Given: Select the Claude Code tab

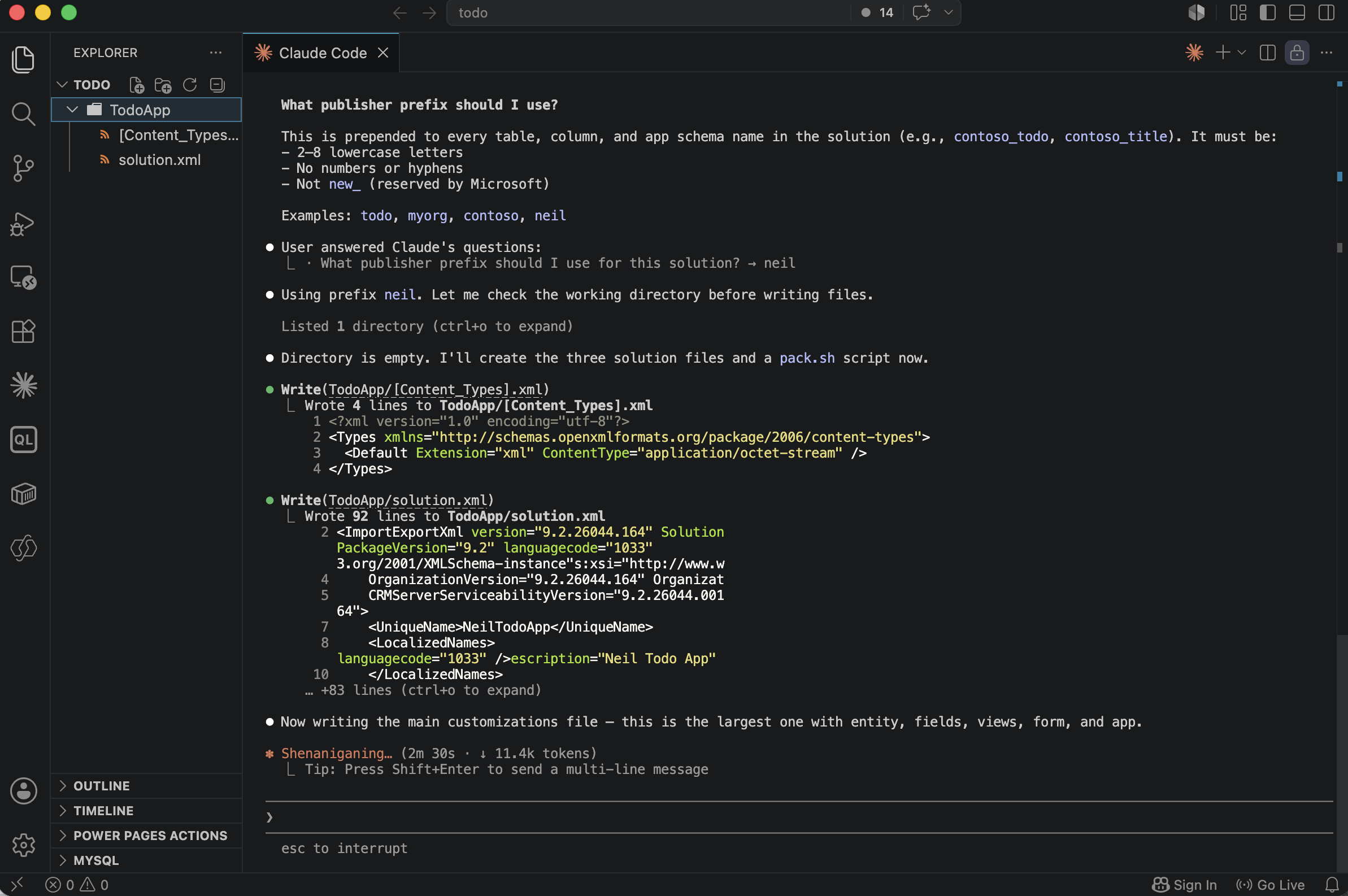Looking at the screenshot, I should click(321, 53).
